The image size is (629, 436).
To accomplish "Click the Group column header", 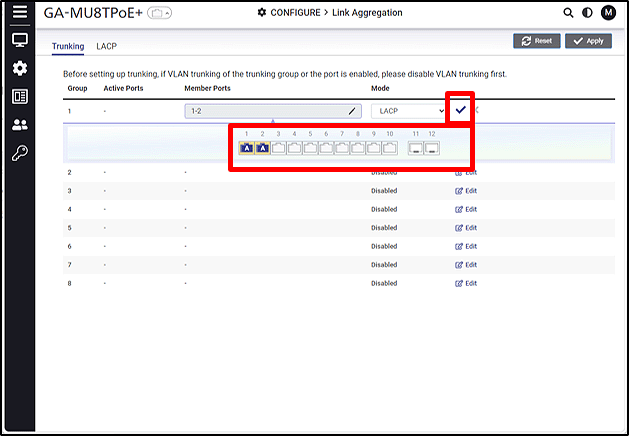I will coord(77,88).
